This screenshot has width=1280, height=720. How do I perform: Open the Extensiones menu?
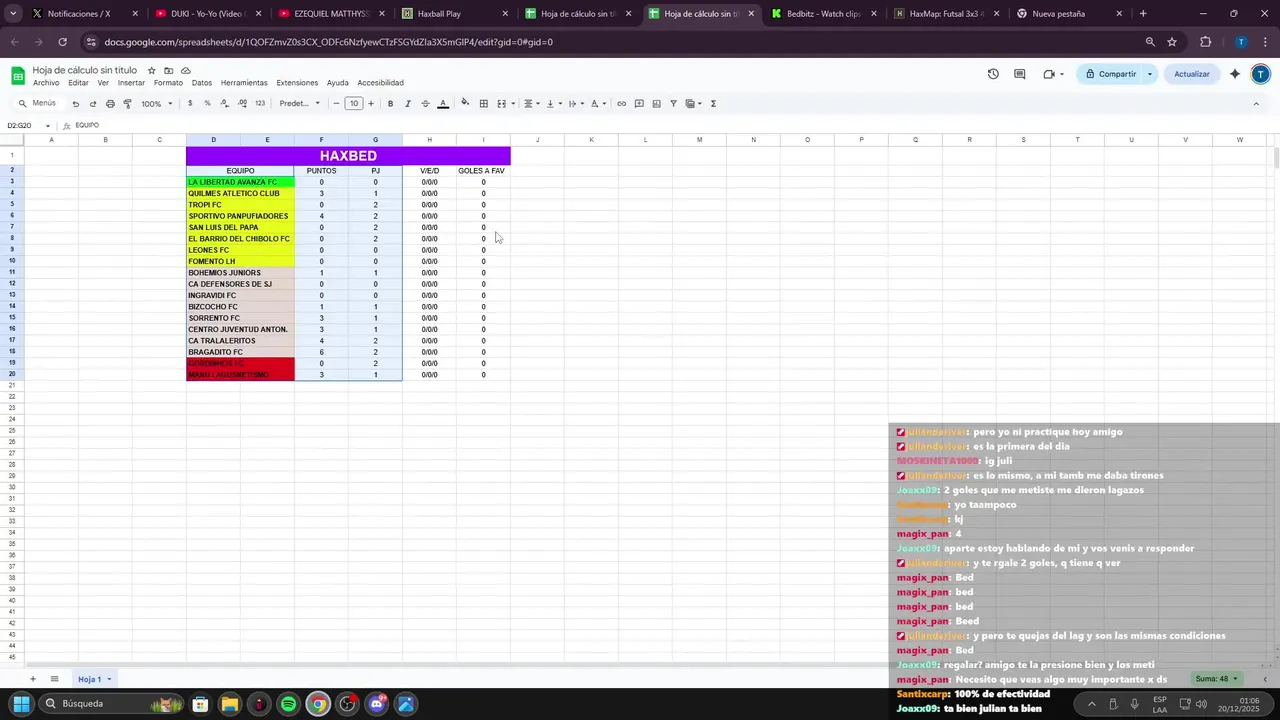tap(297, 83)
